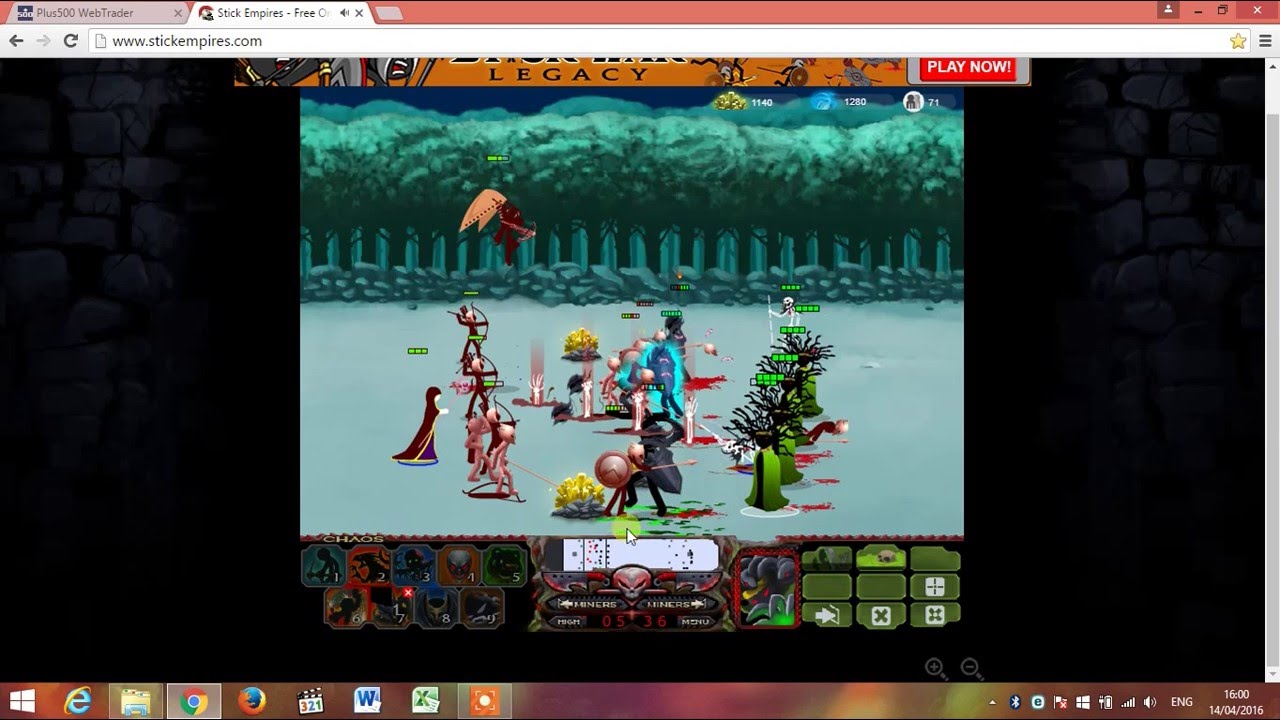Use first ability button in command grid
The image size is (1280, 720).
[827, 559]
